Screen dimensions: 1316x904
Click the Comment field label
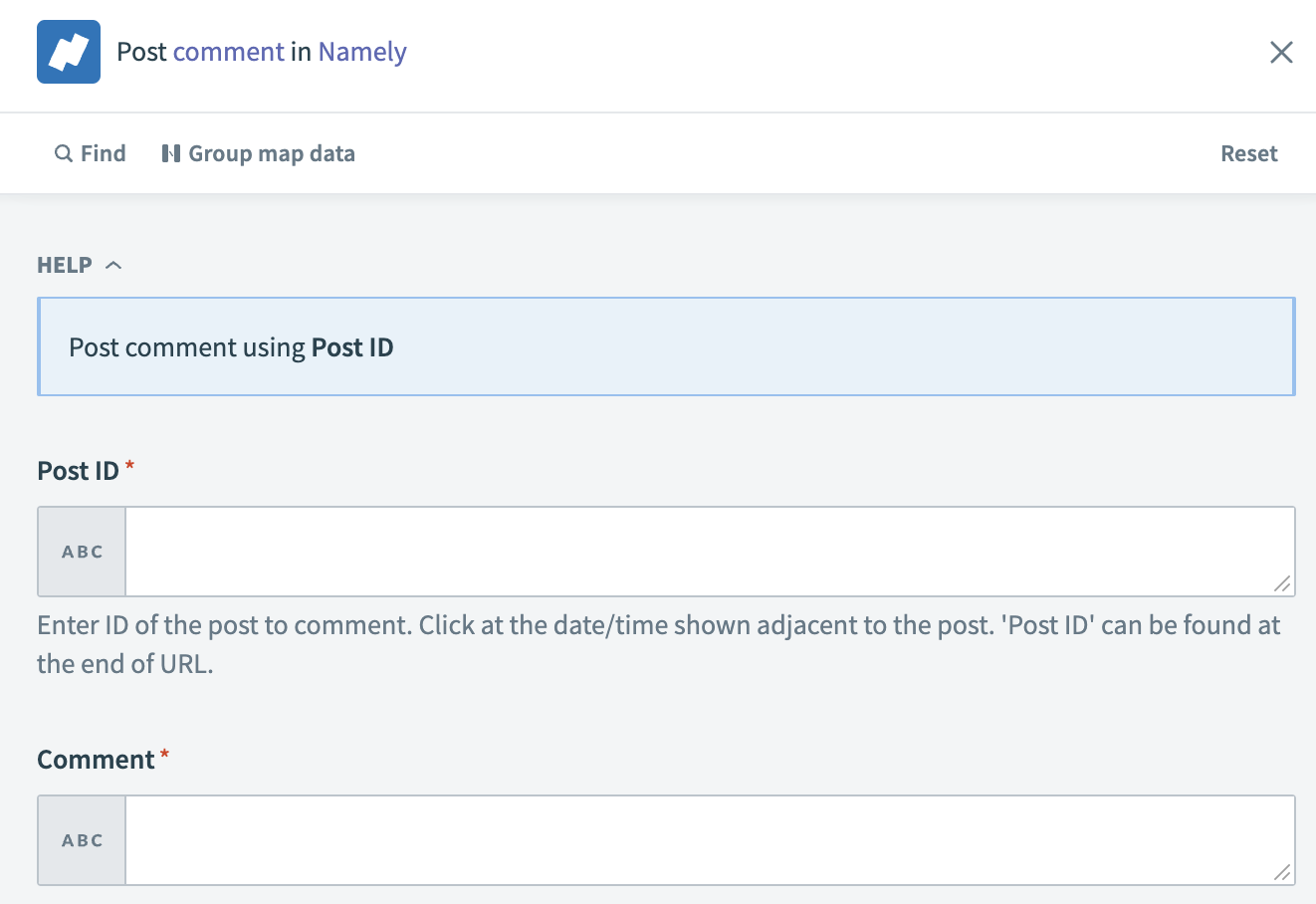tap(94, 759)
